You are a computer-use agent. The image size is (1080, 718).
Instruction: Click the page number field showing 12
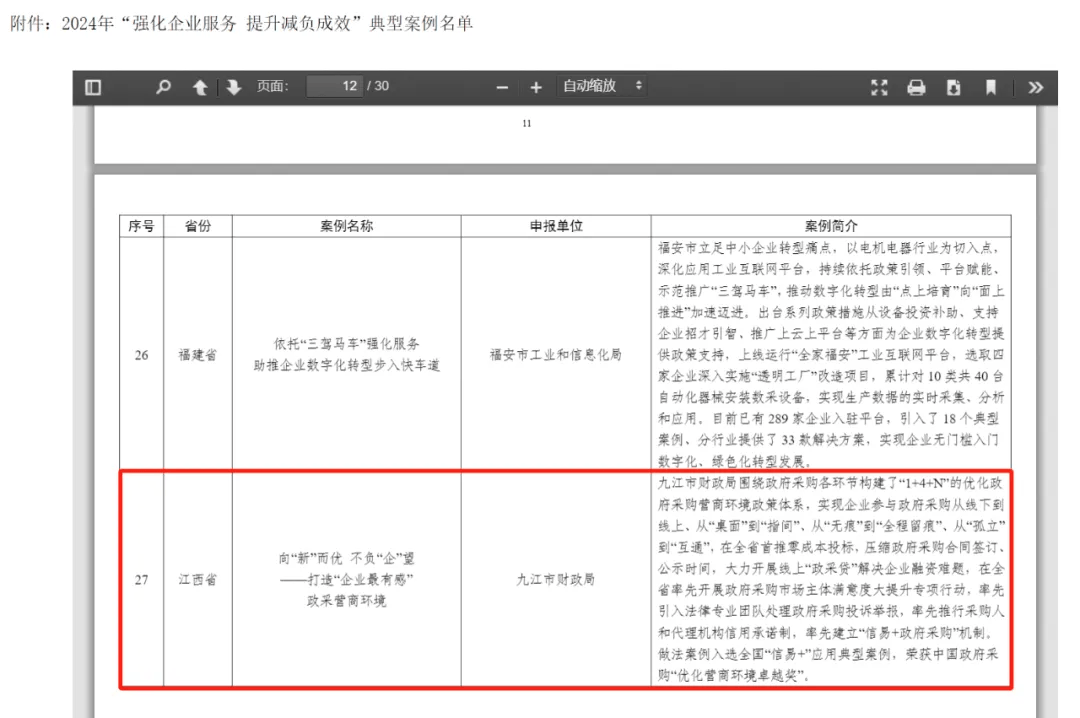tap(335, 86)
